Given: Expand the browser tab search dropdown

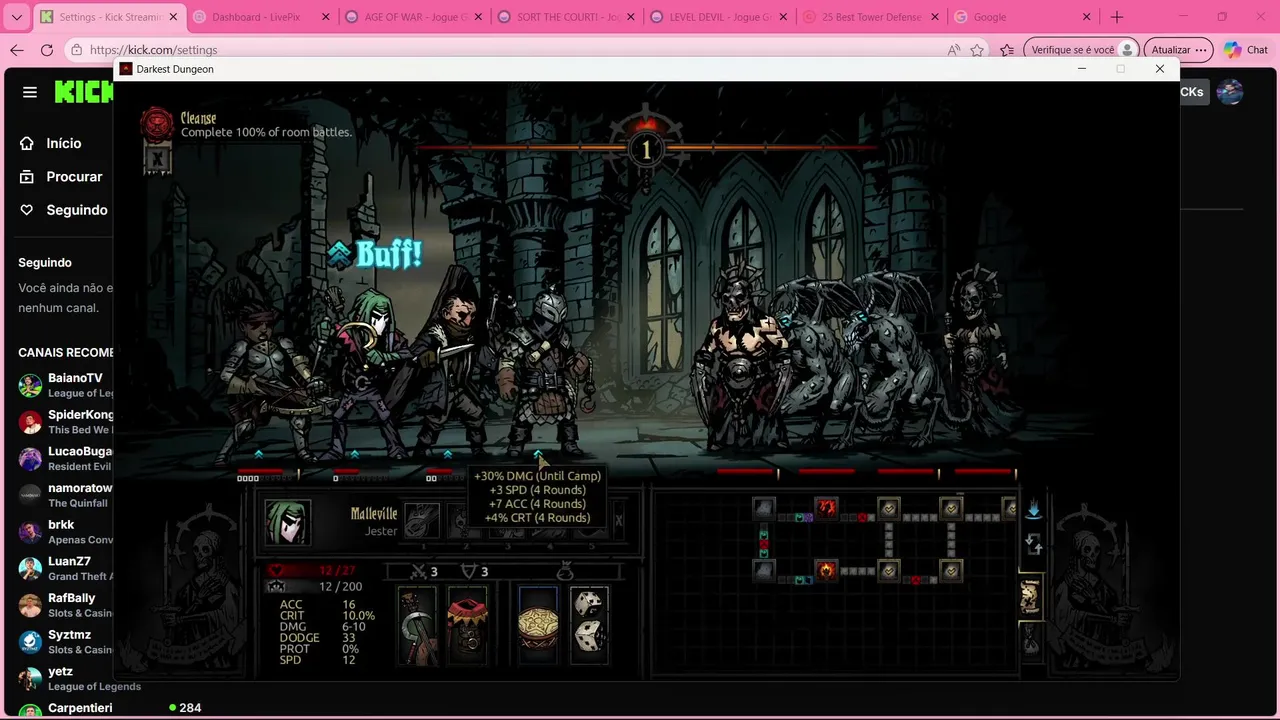Looking at the screenshot, I should (16, 17).
